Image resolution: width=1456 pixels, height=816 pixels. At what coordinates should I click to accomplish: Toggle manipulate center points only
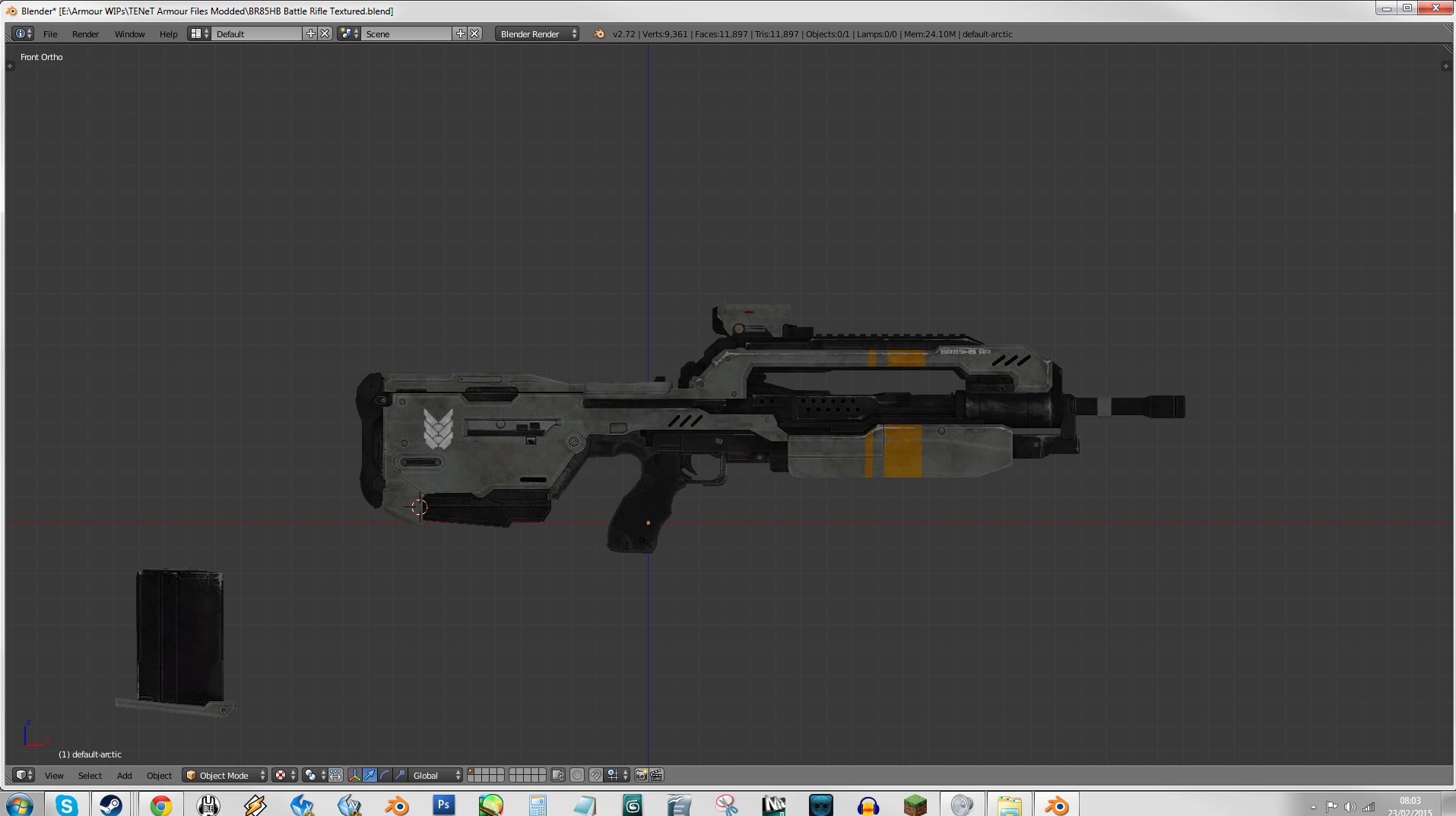coord(335,775)
